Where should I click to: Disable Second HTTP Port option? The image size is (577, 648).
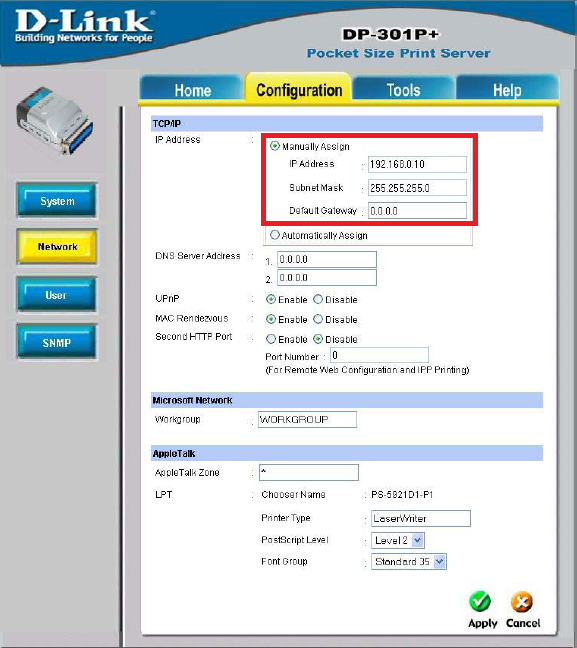click(x=318, y=339)
